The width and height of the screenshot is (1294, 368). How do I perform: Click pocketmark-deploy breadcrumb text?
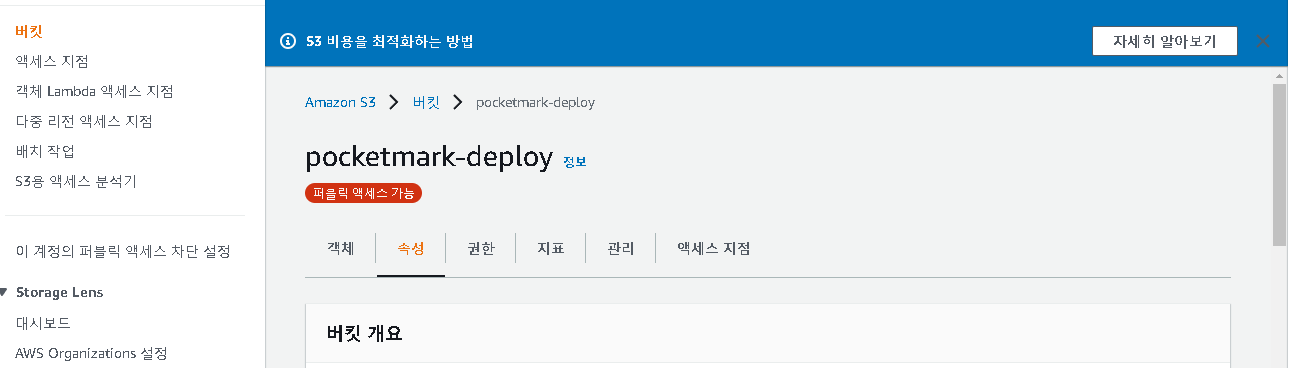(x=535, y=102)
